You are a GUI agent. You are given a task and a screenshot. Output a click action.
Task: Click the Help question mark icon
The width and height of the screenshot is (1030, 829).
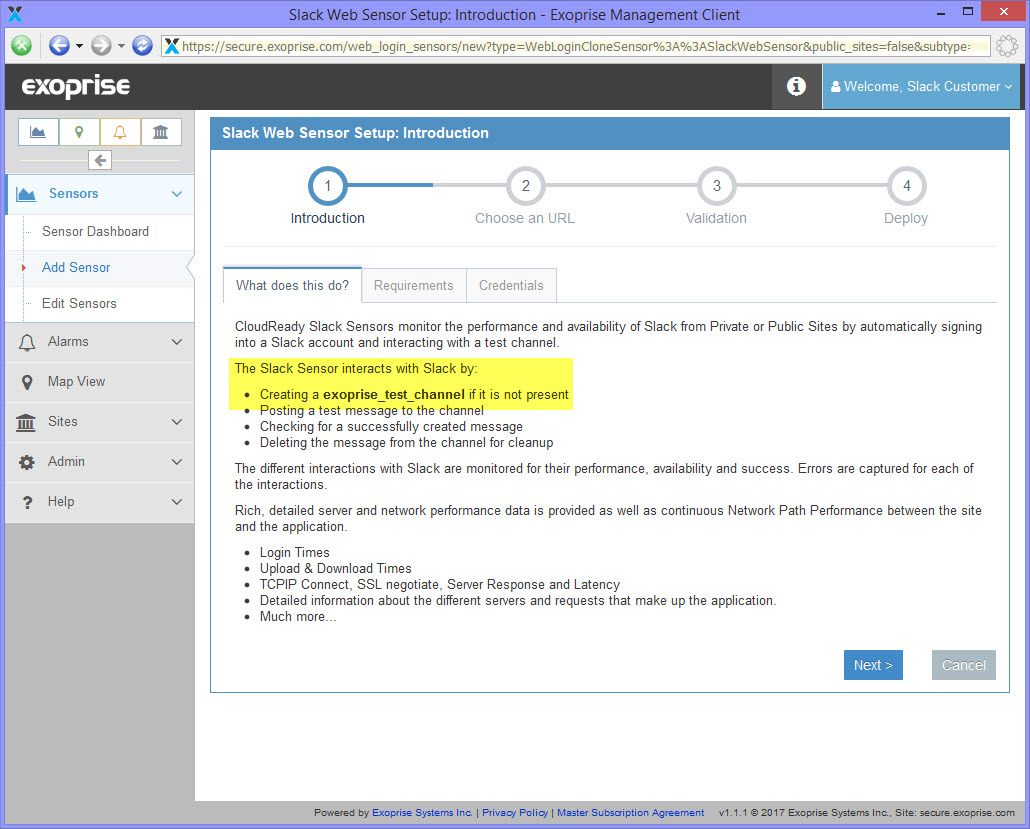[x=27, y=503]
